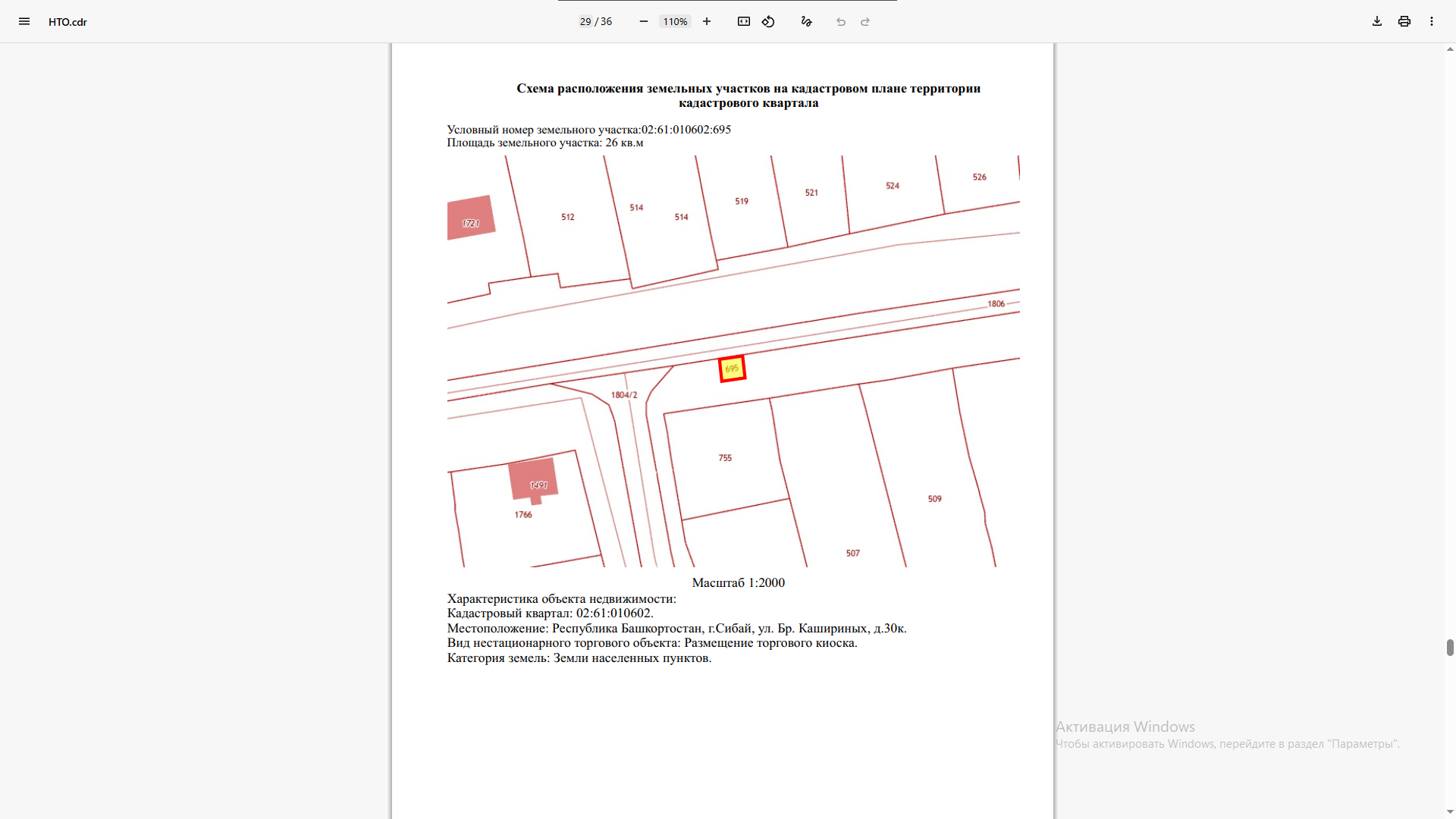Click the 'Кадастровый квартал: 02:61:010602' line
Viewport: 1456px width, 819px height.
click(x=550, y=613)
